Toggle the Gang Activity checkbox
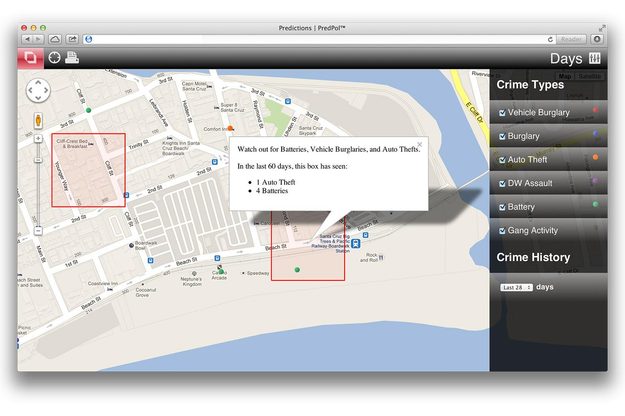 (502, 231)
